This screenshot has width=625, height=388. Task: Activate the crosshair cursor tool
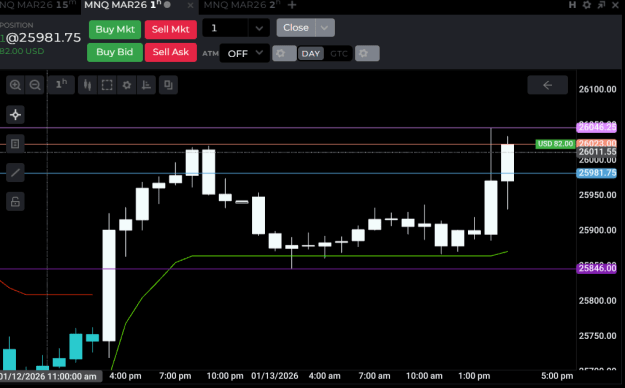click(15, 115)
